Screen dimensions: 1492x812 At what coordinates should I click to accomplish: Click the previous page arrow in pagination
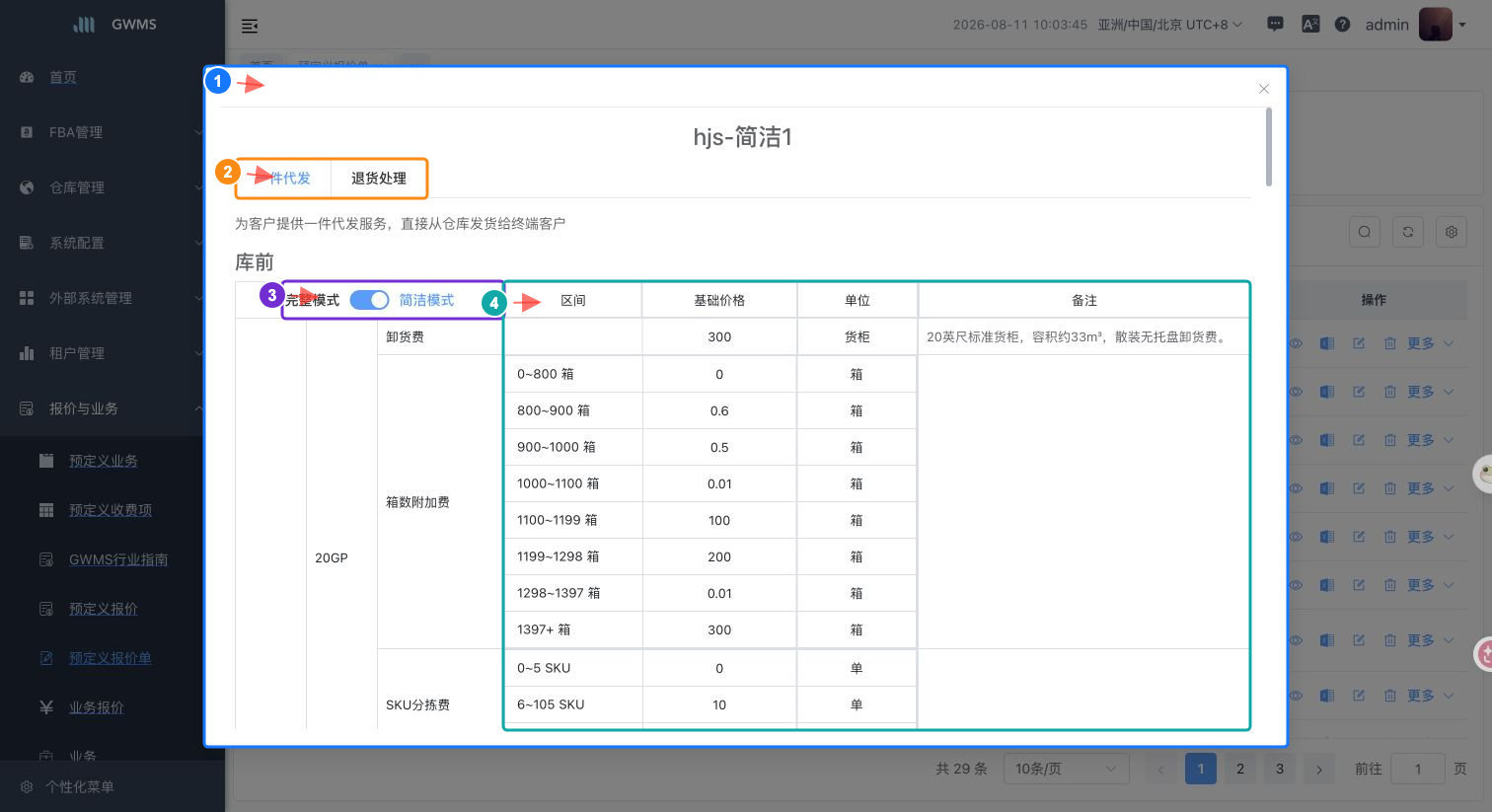(1161, 769)
